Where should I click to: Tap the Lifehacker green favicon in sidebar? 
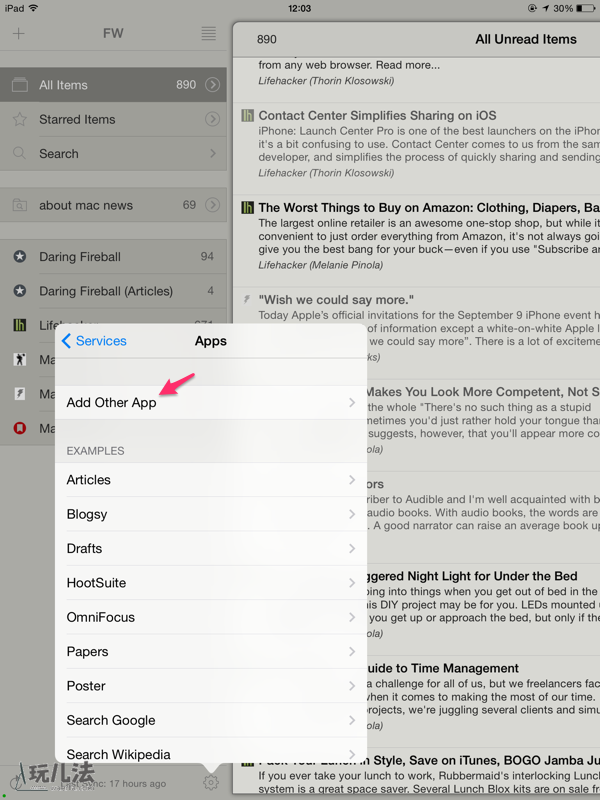coord(19,325)
